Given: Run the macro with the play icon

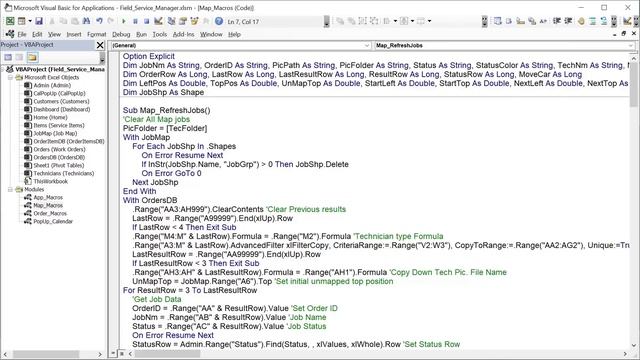Looking at the screenshot, I should point(124,21).
